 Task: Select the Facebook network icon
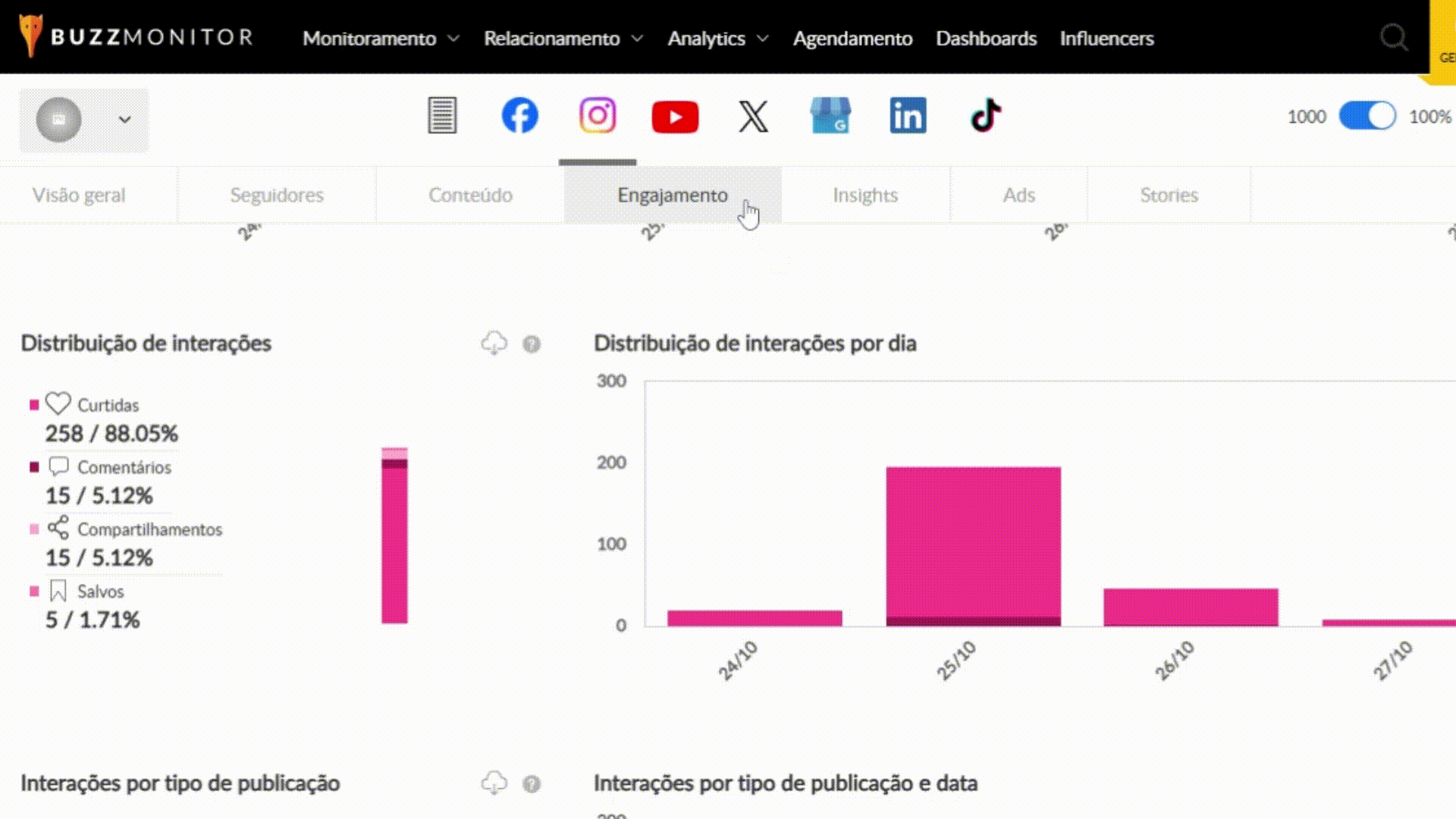coord(519,116)
